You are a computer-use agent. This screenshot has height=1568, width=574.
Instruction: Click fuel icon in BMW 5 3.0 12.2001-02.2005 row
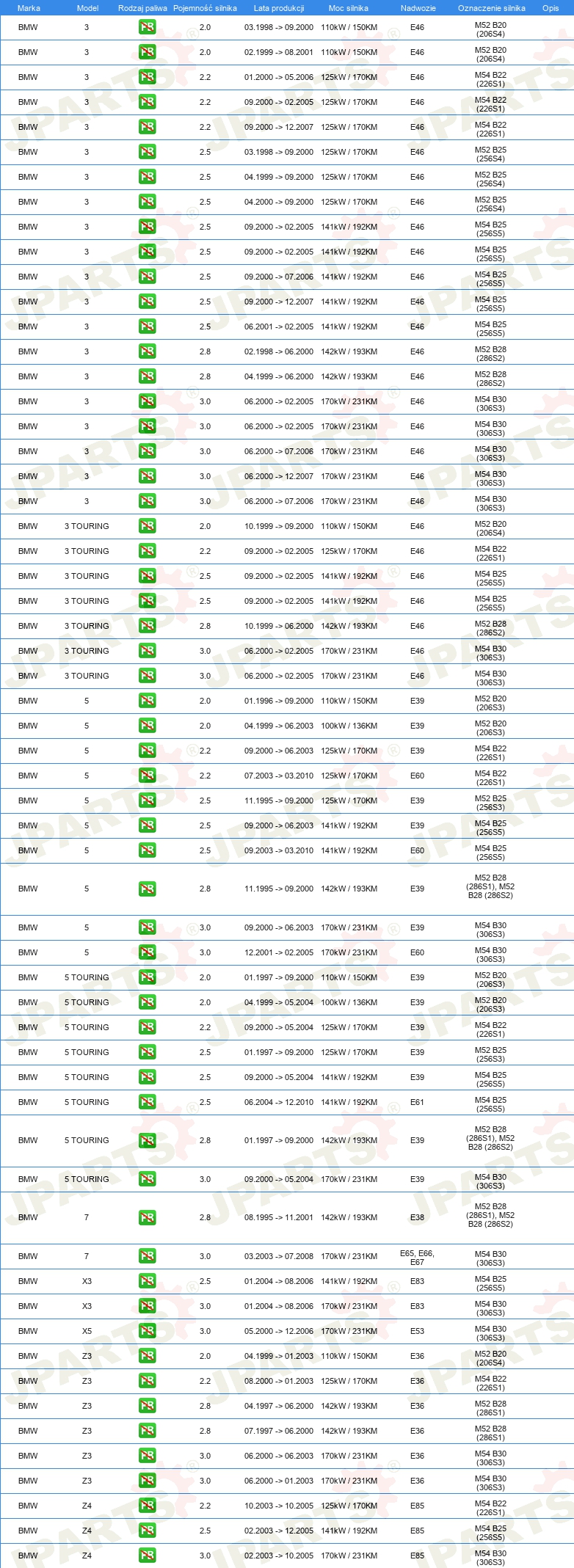click(x=147, y=952)
